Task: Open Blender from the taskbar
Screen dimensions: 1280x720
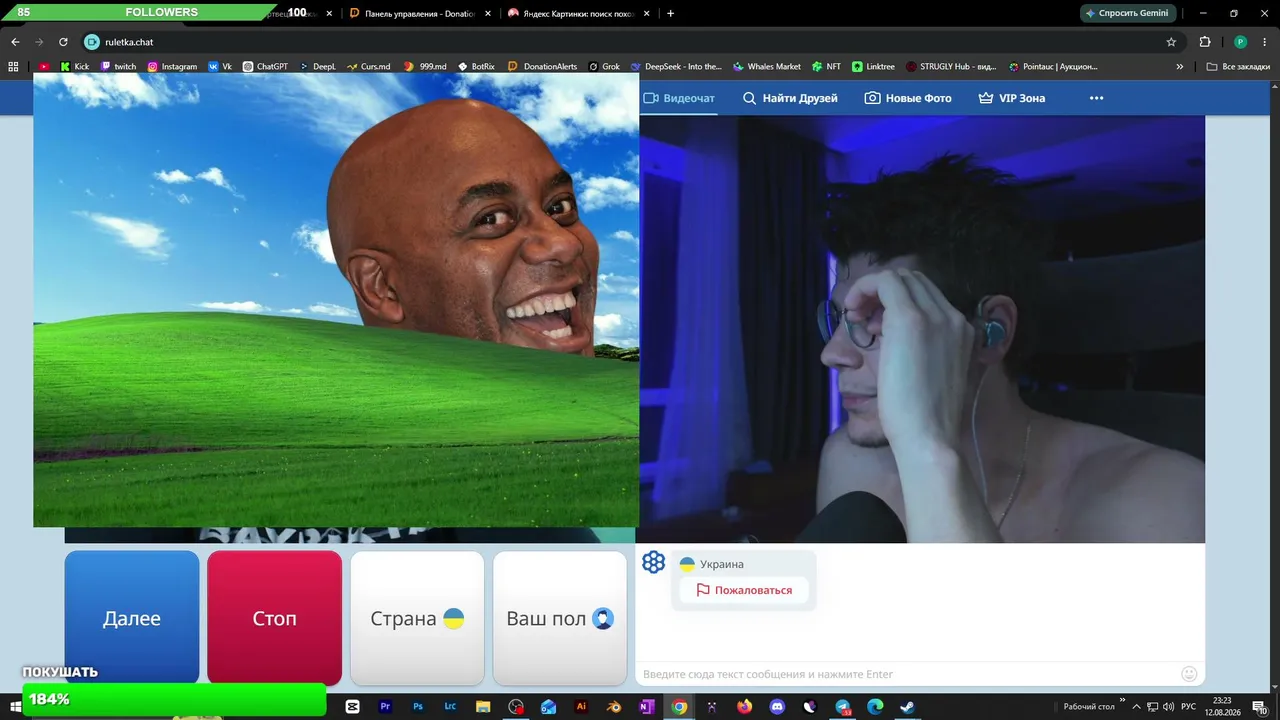Action: pyautogui.click(x=614, y=707)
